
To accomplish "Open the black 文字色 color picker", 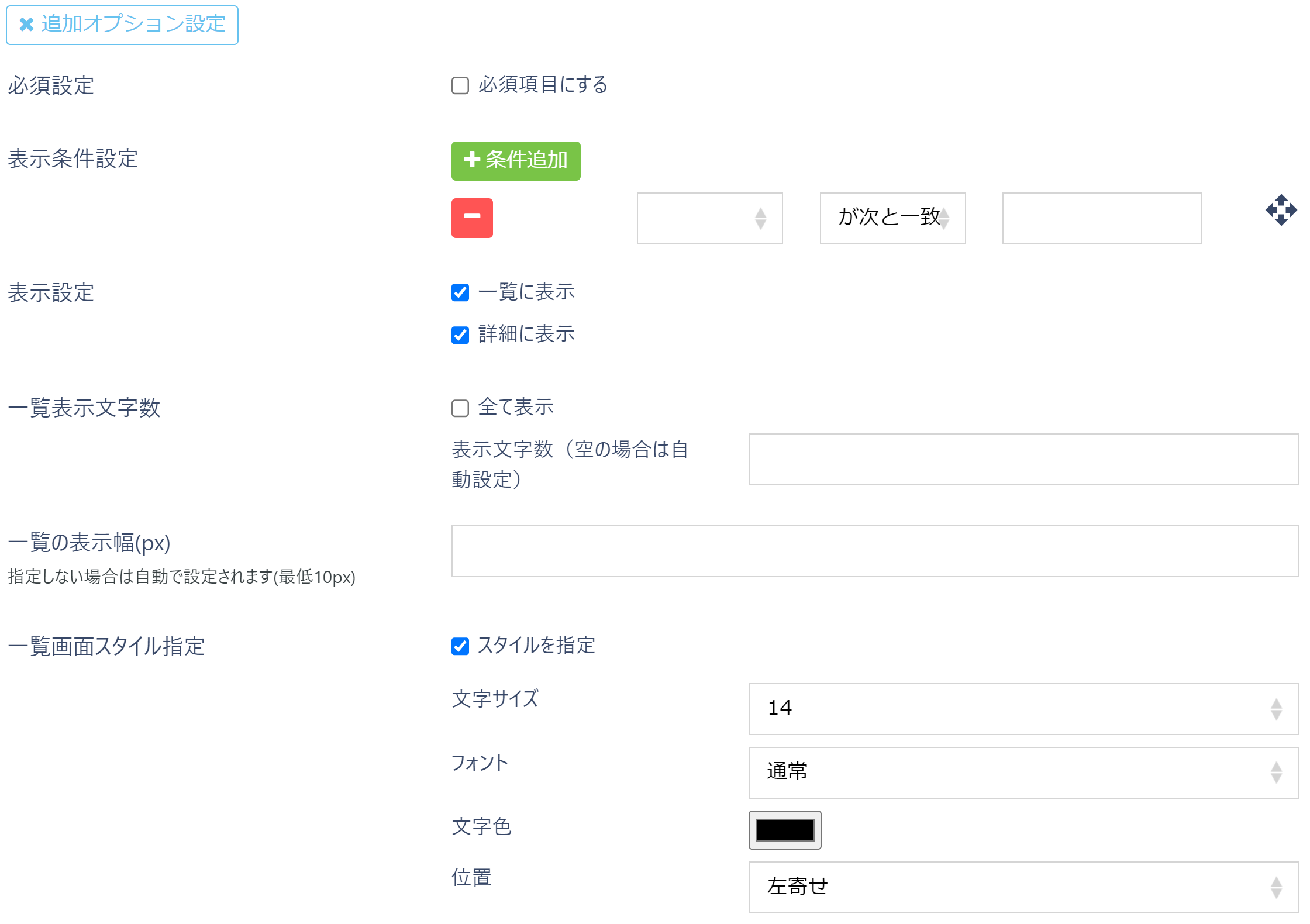I will click(x=785, y=829).
